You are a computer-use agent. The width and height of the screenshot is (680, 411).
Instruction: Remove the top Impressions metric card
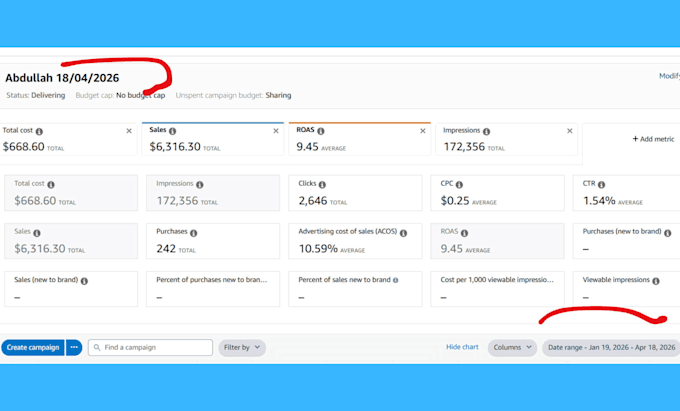(x=570, y=131)
